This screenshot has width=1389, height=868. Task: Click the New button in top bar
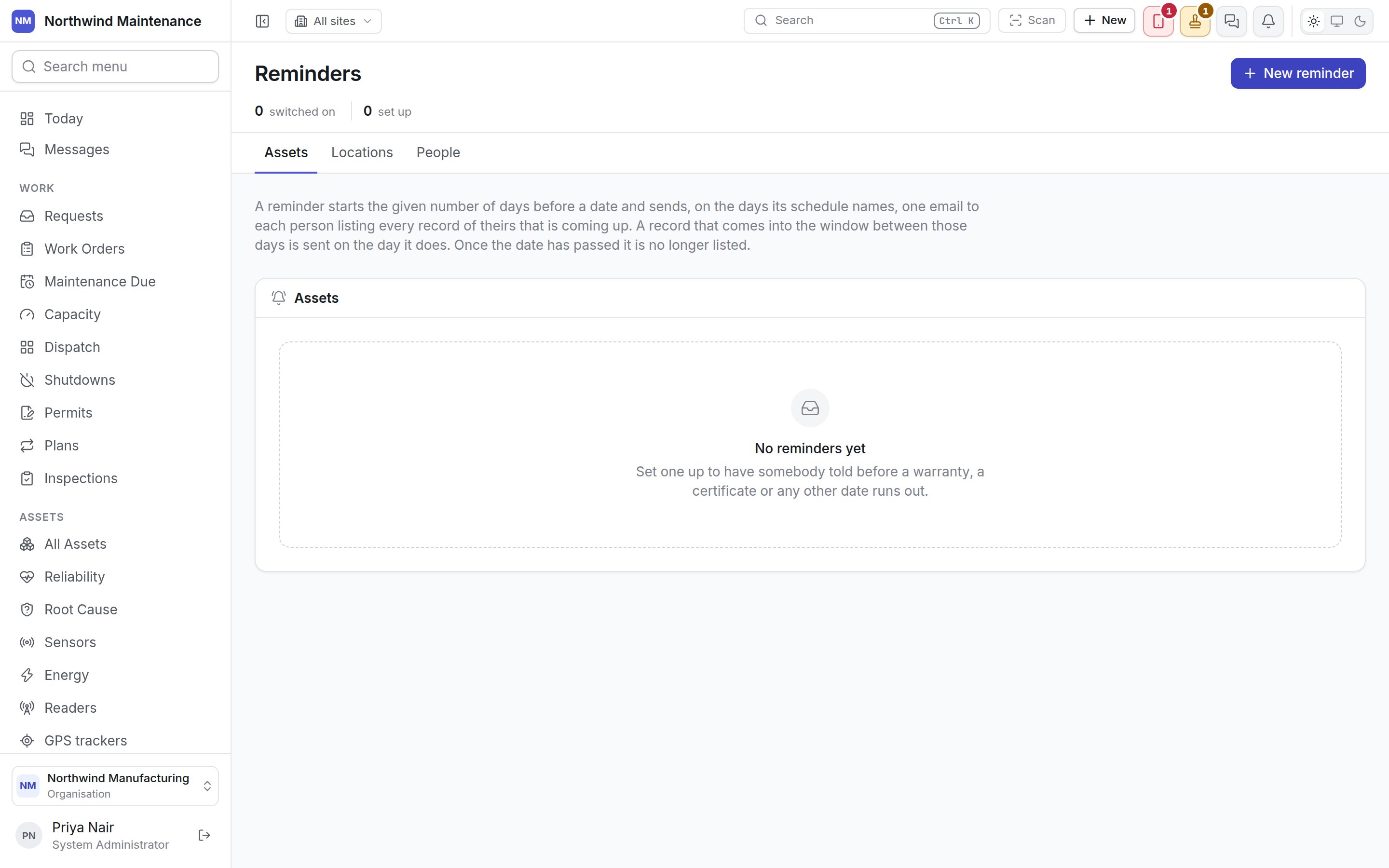[1104, 21]
